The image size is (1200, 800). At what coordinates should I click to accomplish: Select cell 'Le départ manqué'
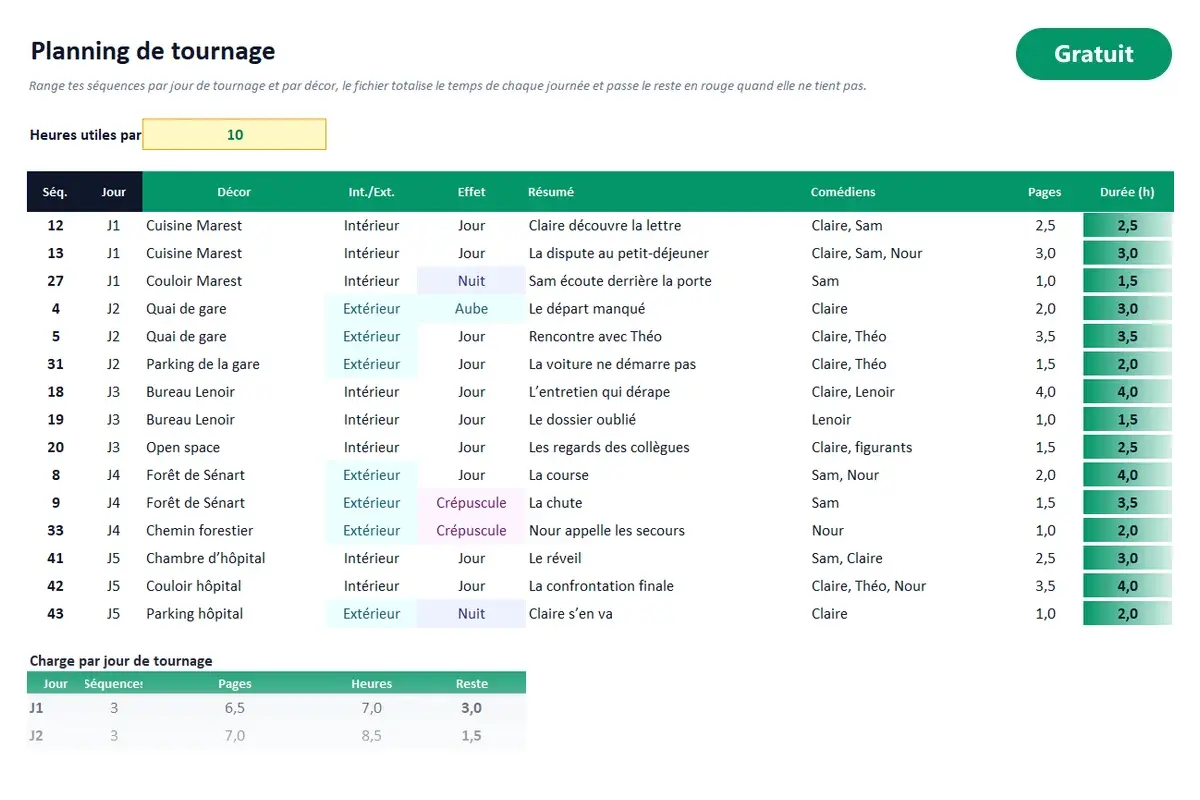click(587, 309)
